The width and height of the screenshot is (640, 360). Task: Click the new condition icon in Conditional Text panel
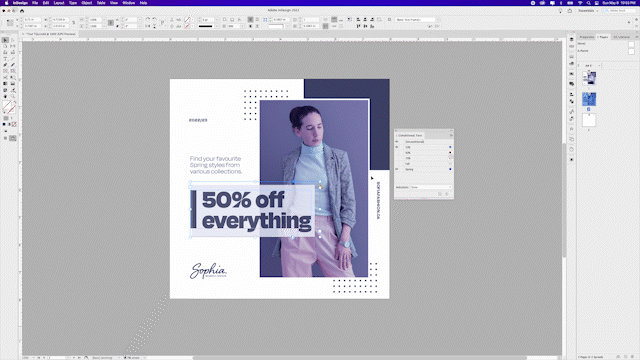click(x=440, y=194)
